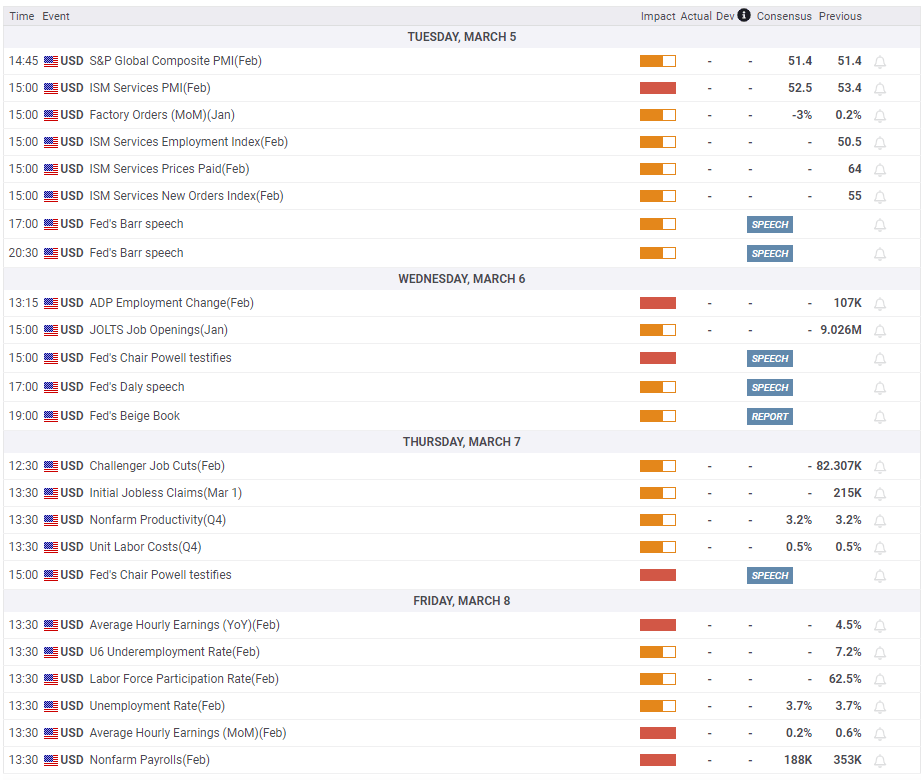Click the Dev info icon in the header

click(x=744, y=15)
